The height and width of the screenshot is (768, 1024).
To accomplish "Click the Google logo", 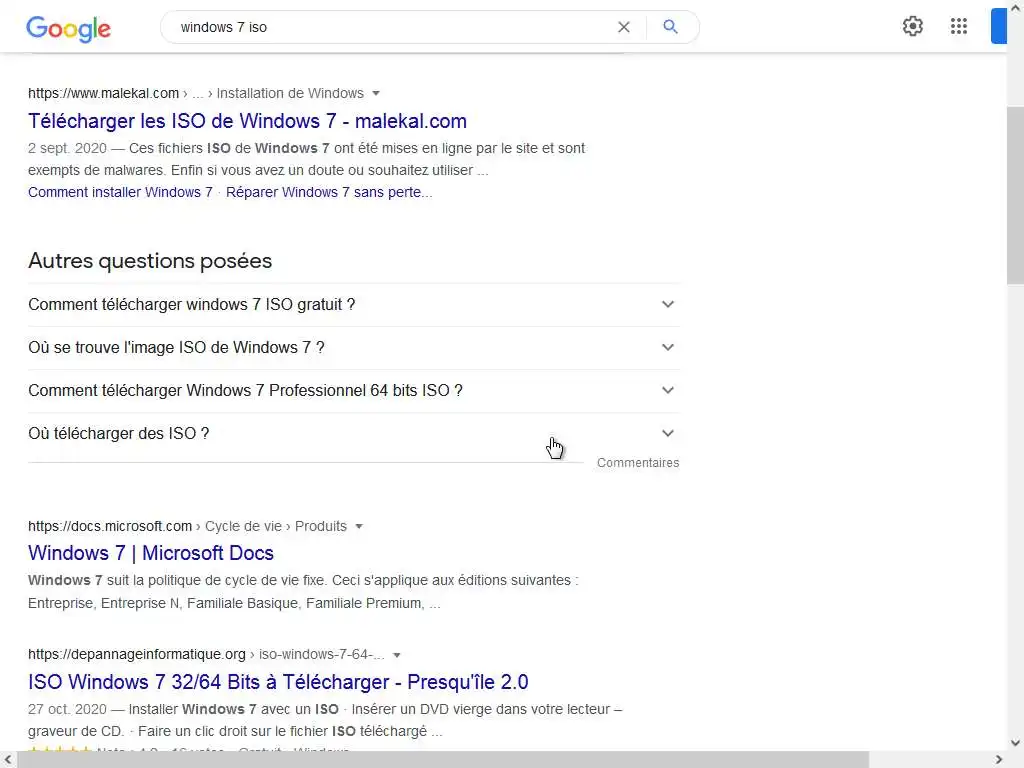I will 69,28.
